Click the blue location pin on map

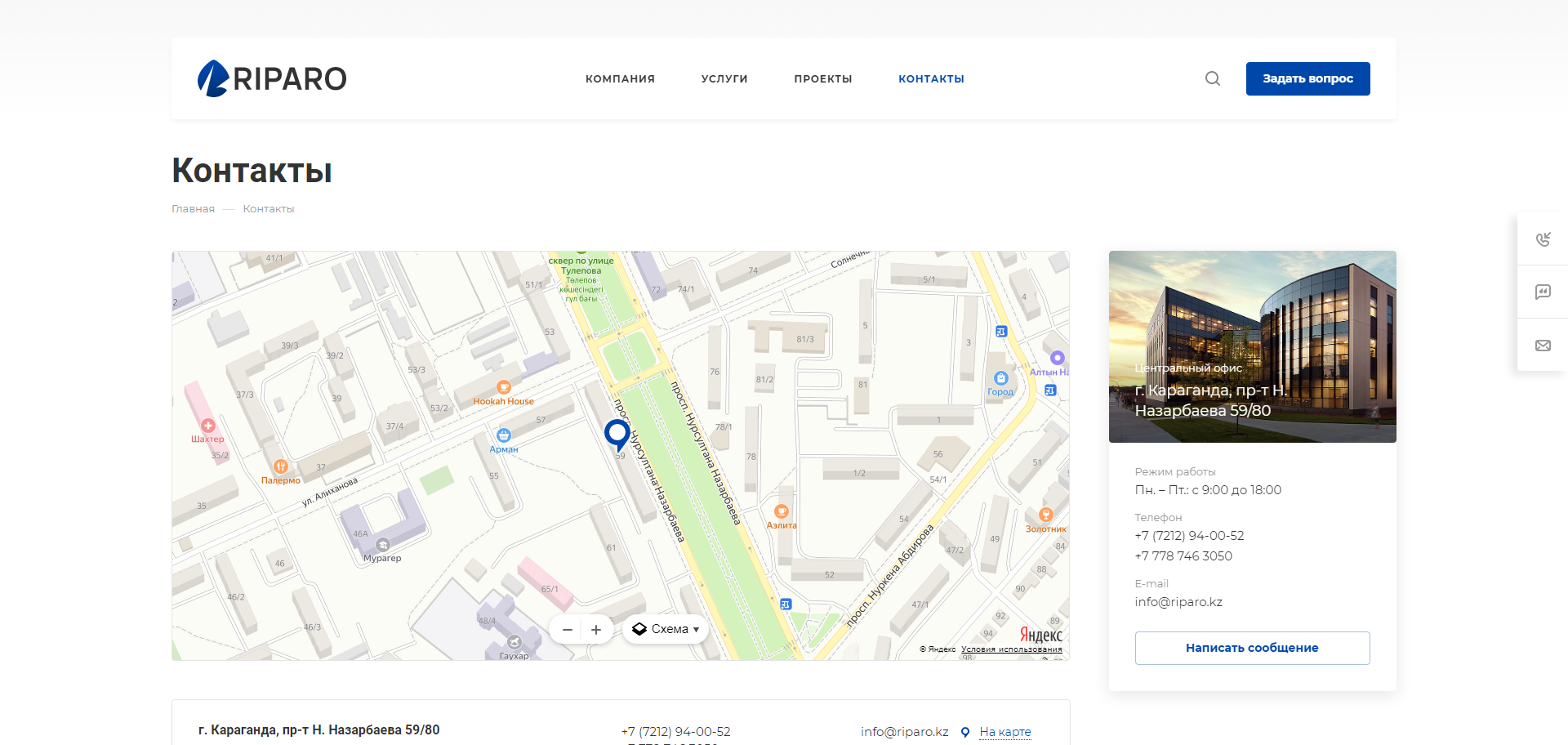(x=617, y=435)
